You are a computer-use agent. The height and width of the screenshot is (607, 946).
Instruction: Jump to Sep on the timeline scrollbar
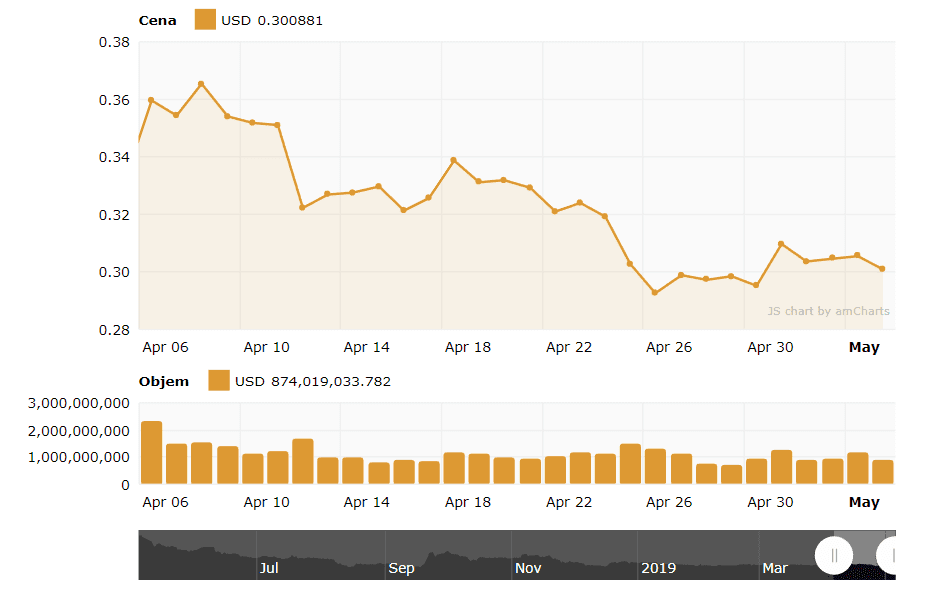[x=400, y=568]
